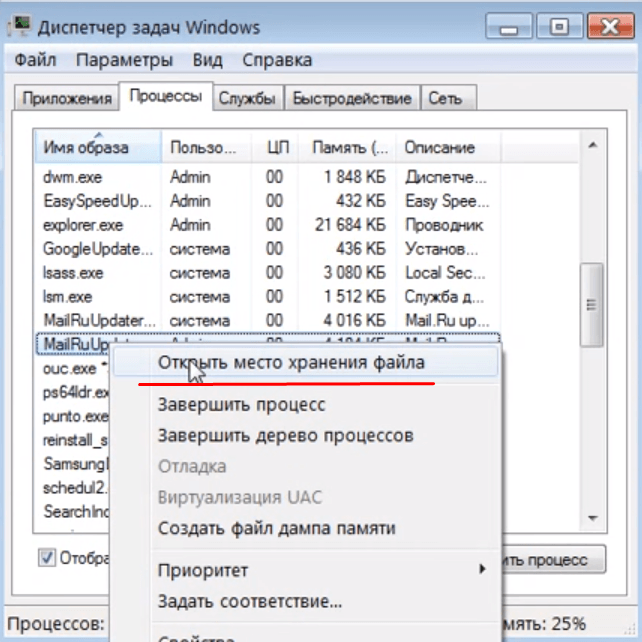Click the Проводник description cell
The image size is (642, 642).
(444, 225)
